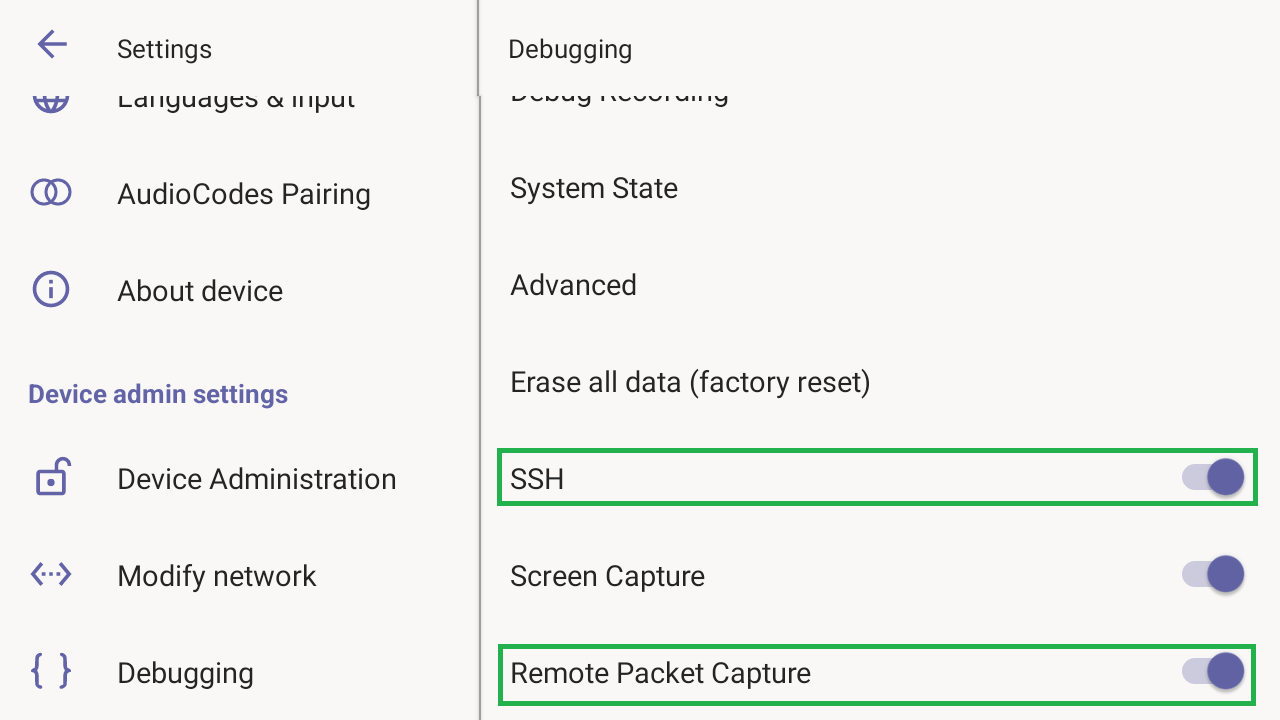Open AudioCodes Pairing settings
Viewport: 1280px width, 720px height.
point(244,194)
